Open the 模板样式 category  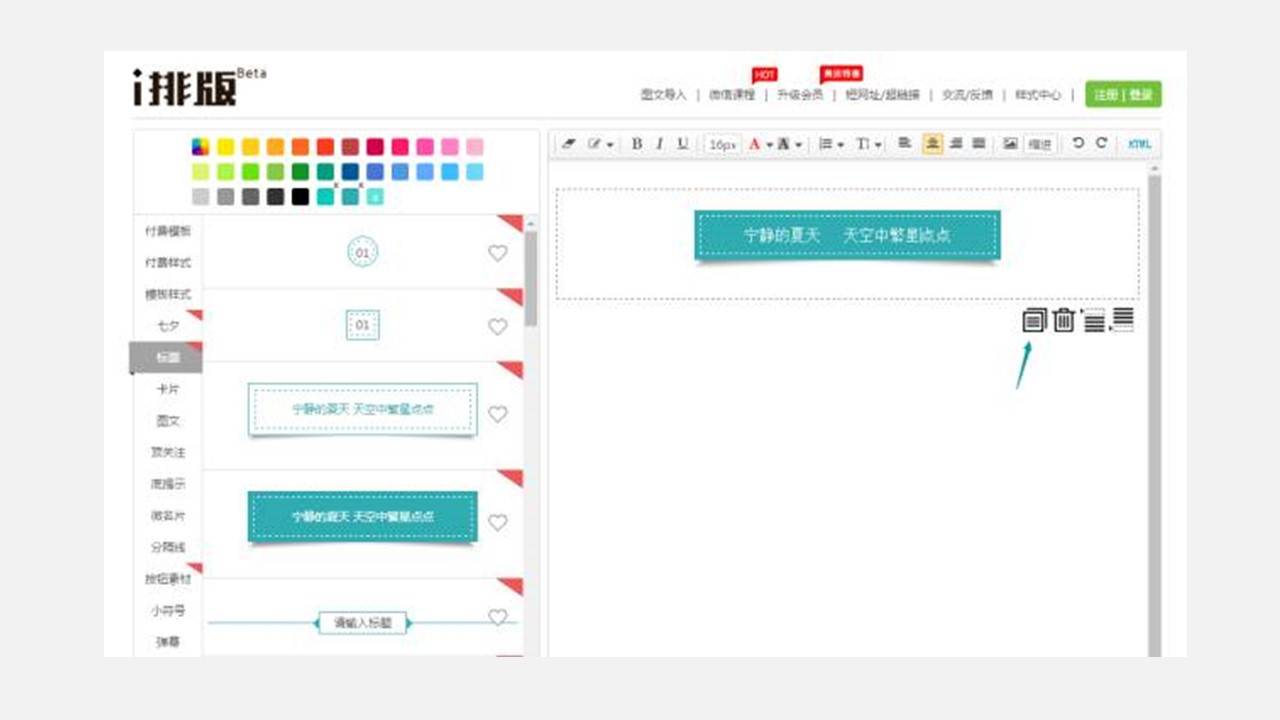[168, 295]
